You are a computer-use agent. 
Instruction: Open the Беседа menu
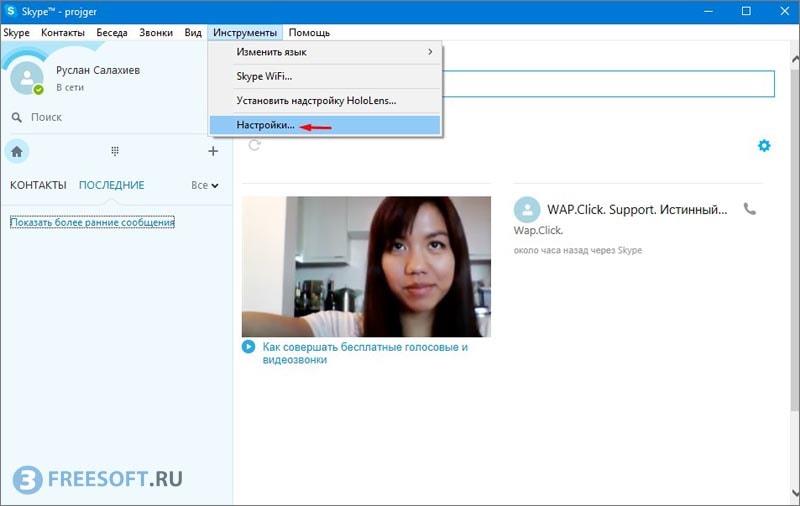point(112,33)
